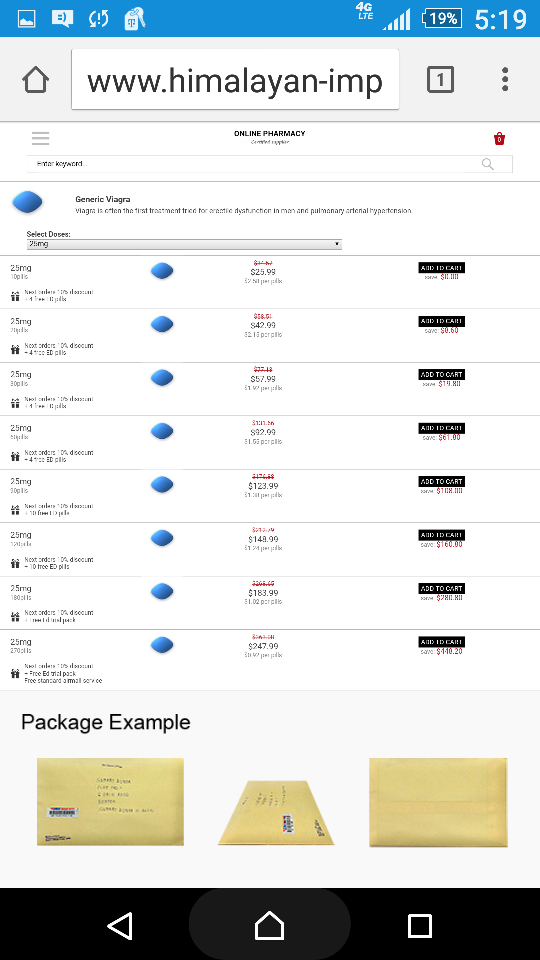
Task: Tap the browser URL address bar
Action: coord(235,80)
